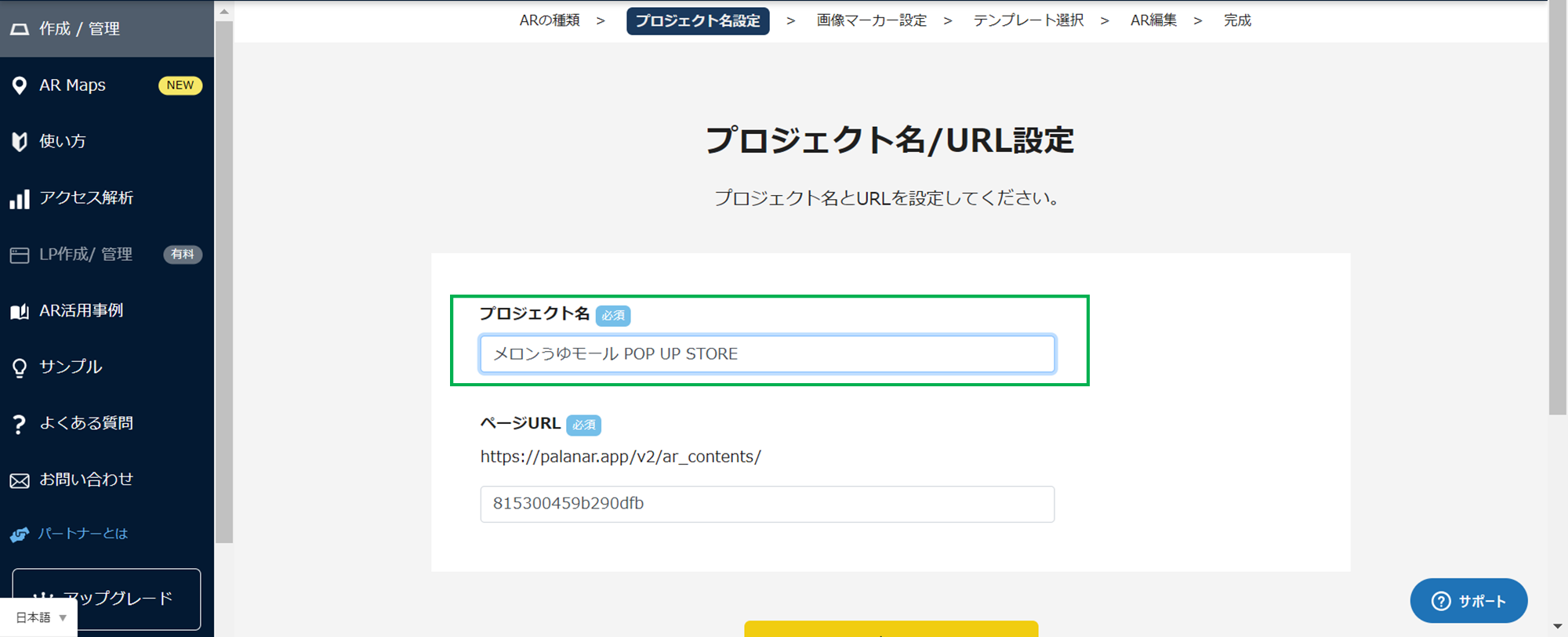
Task: Click the パートナーとは handshake icon
Action: 20,534
